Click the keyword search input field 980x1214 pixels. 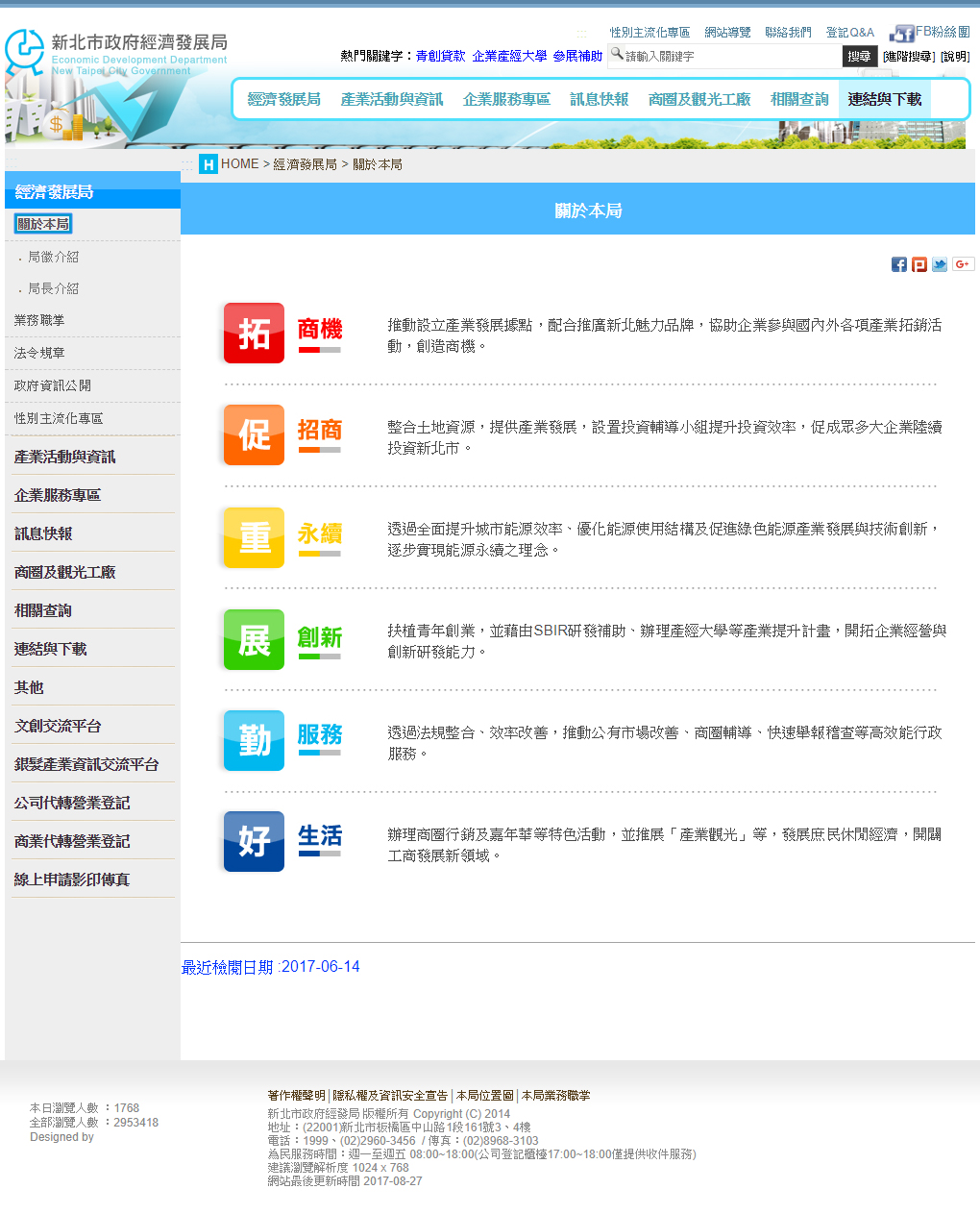[x=730, y=57]
